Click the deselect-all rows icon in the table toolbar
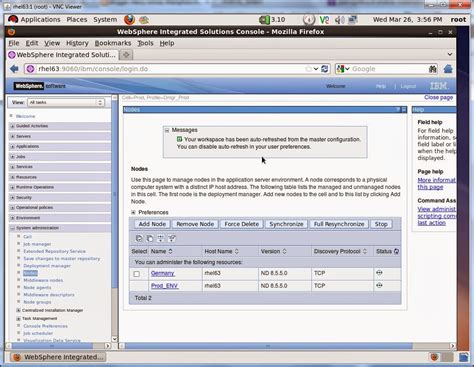 coord(150,238)
